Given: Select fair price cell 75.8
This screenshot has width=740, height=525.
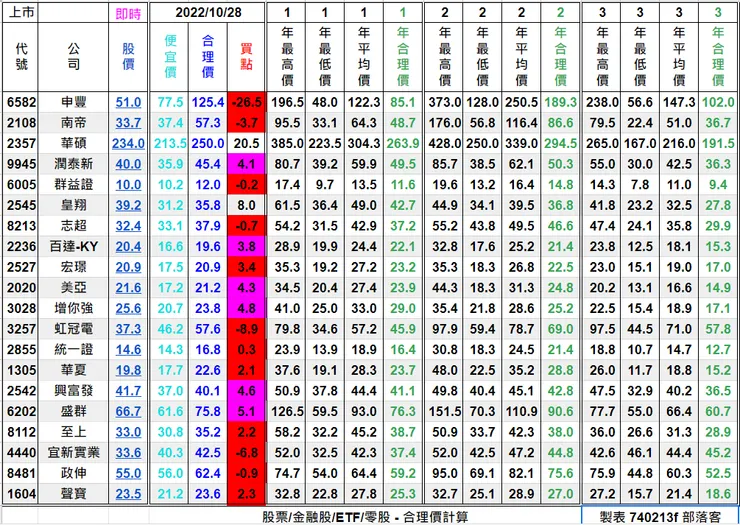Looking at the screenshot, I should click(208, 412).
